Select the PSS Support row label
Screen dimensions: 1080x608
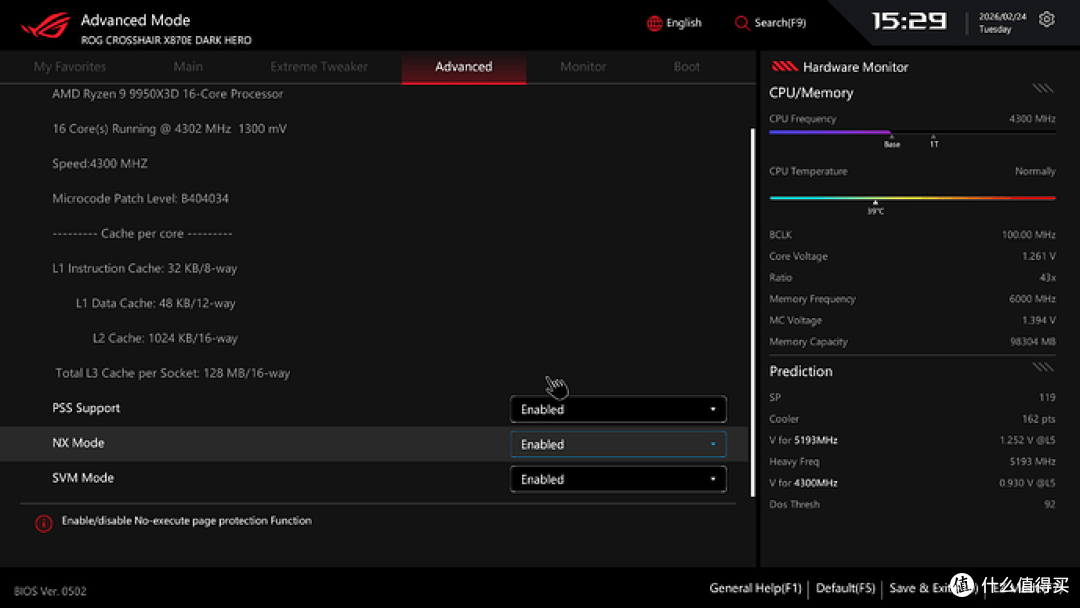[x=86, y=408]
